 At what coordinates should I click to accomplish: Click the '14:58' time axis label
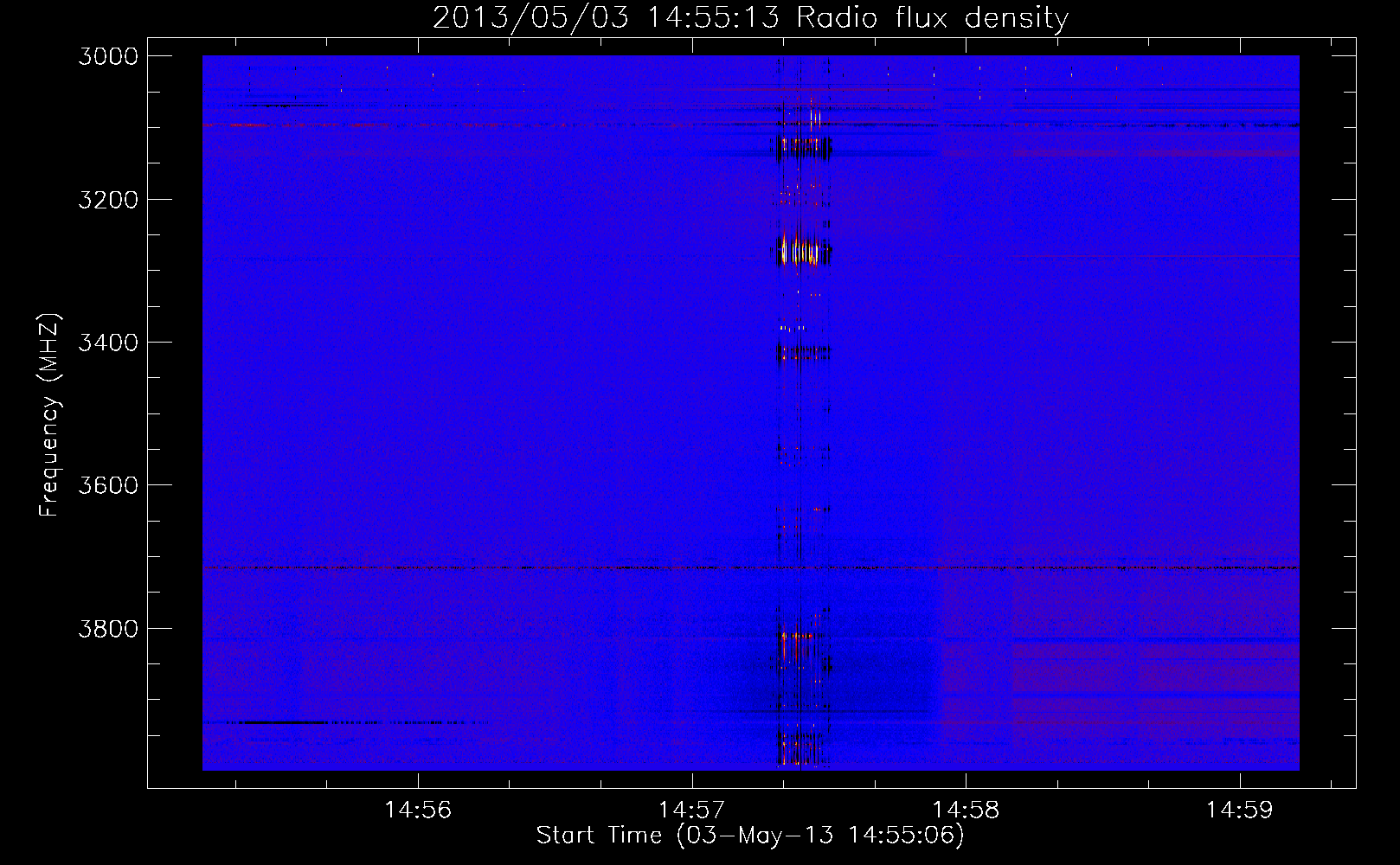point(966,811)
